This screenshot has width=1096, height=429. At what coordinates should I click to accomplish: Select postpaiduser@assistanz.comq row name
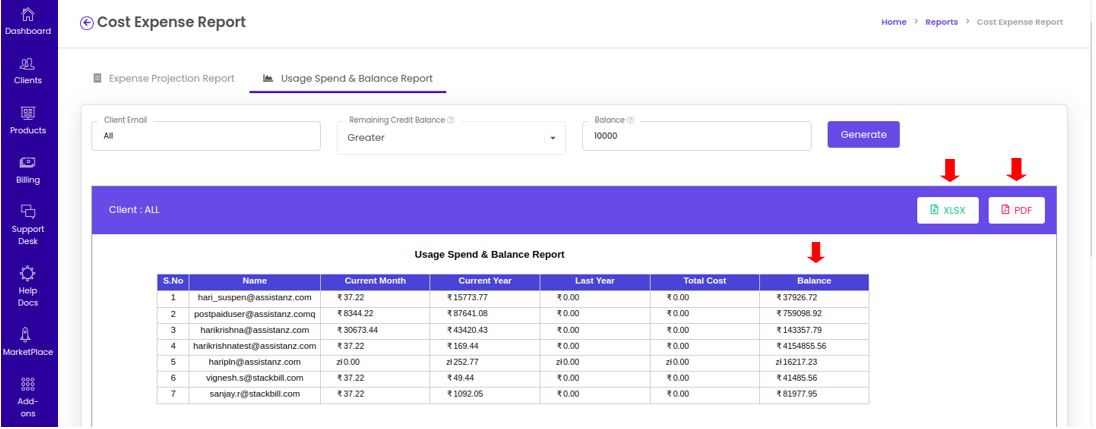[254, 314]
